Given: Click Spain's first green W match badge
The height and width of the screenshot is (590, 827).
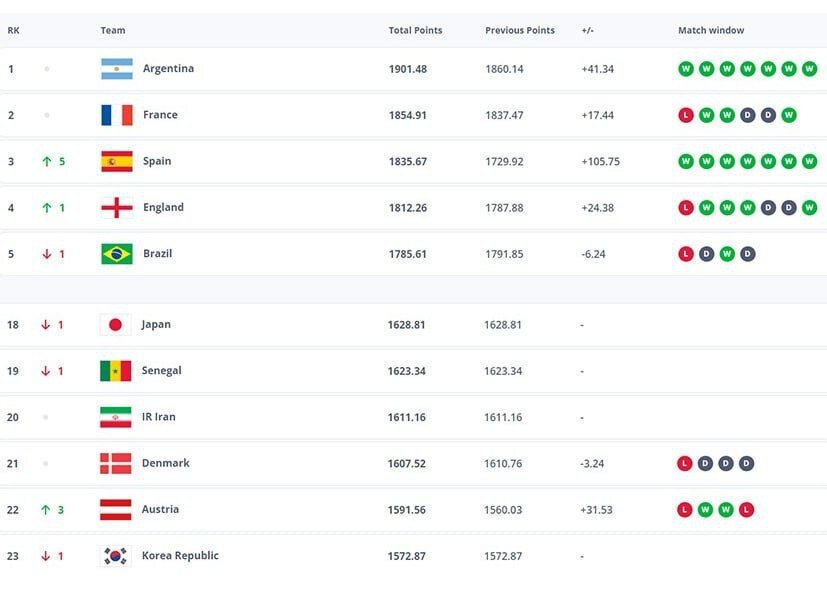Looking at the screenshot, I should pyautogui.click(x=686, y=161).
